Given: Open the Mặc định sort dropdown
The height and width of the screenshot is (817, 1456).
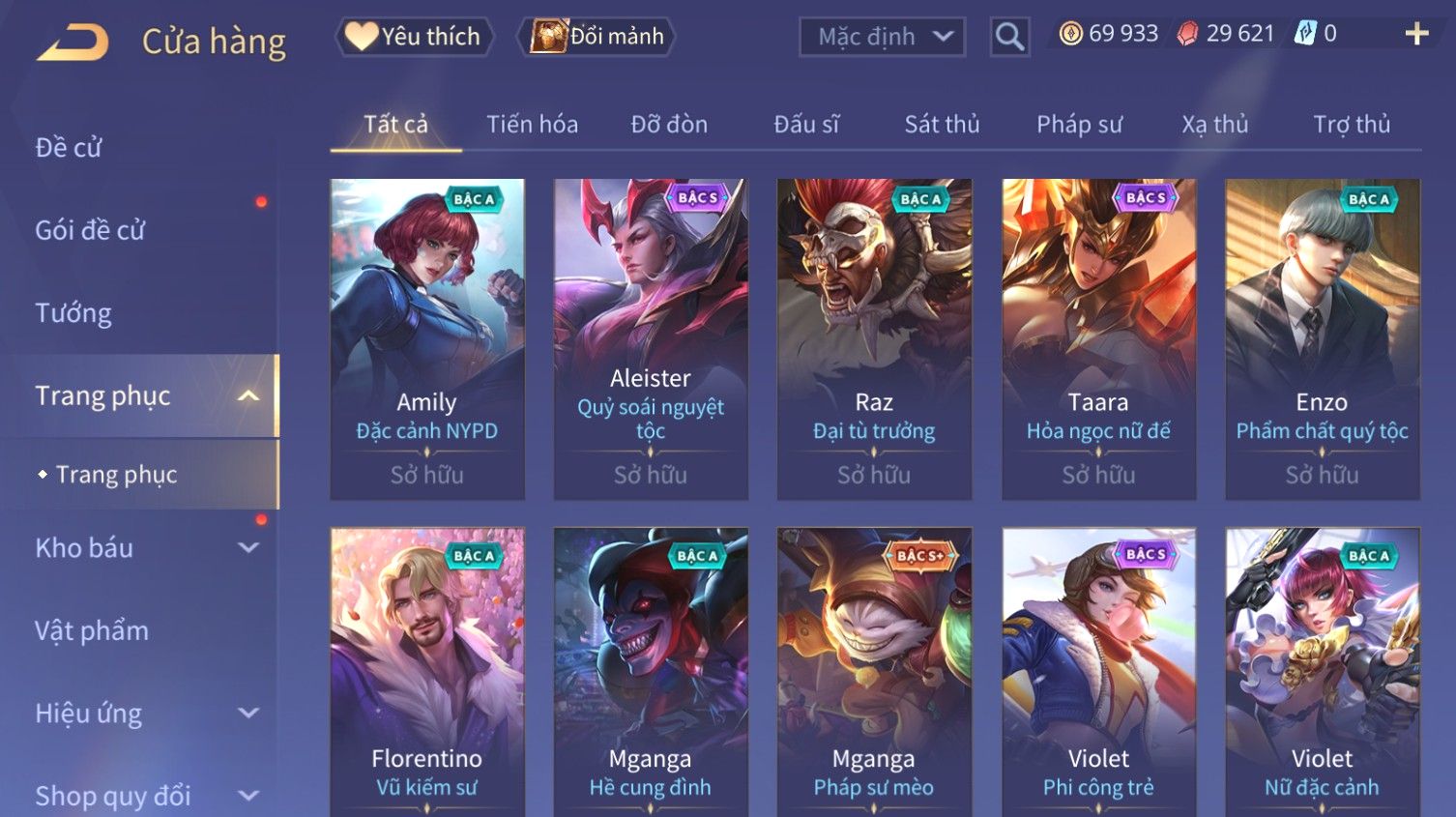Looking at the screenshot, I should coord(882,37).
